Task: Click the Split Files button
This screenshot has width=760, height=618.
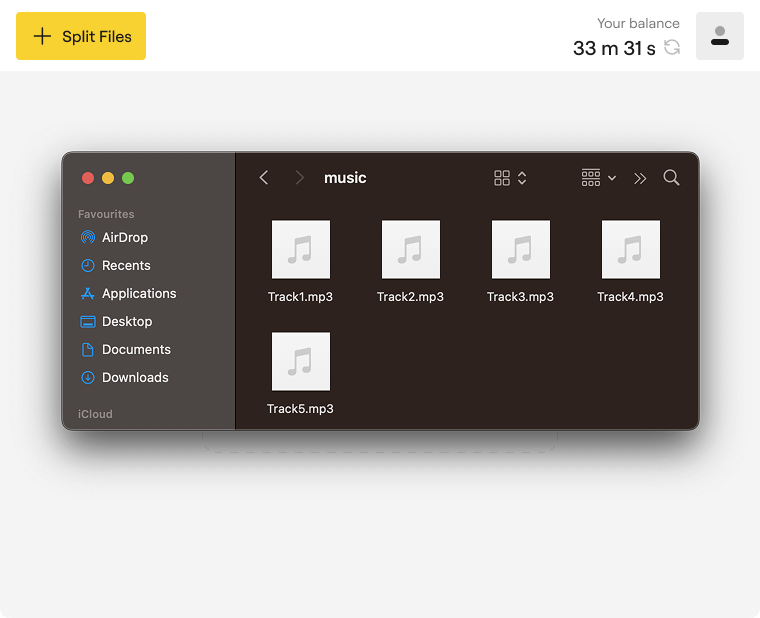Action: coord(81,36)
